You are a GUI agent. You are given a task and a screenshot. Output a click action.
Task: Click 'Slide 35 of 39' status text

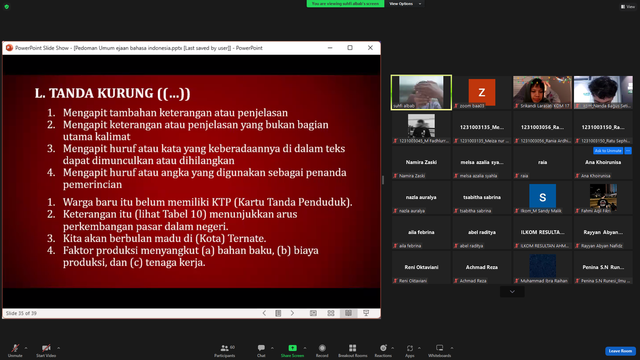(21, 313)
